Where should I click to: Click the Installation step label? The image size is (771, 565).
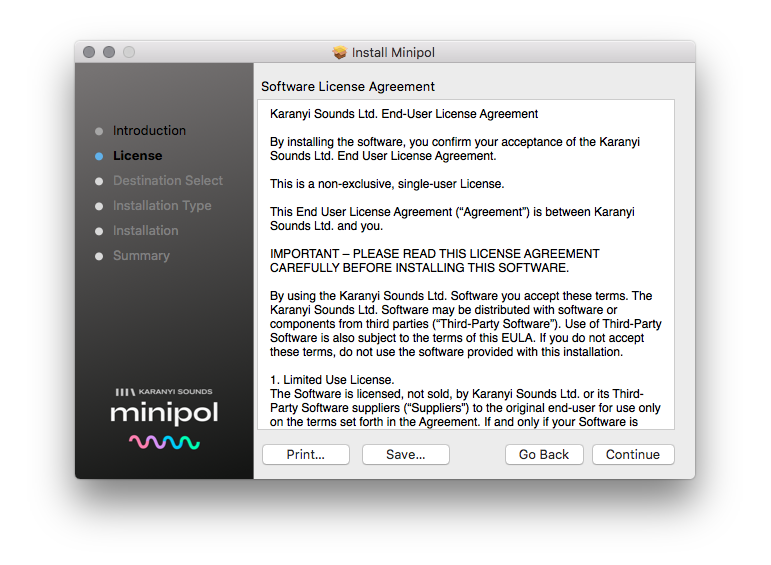(x=146, y=231)
